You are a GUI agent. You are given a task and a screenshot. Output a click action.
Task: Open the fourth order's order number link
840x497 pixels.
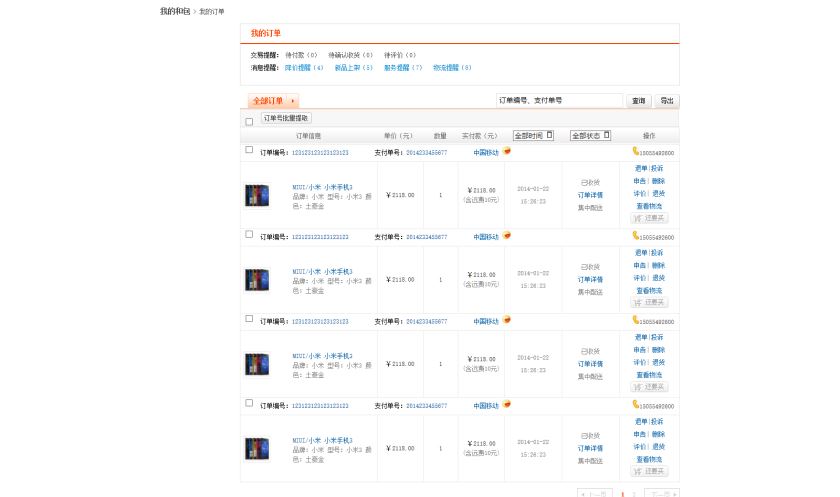click(320, 406)
